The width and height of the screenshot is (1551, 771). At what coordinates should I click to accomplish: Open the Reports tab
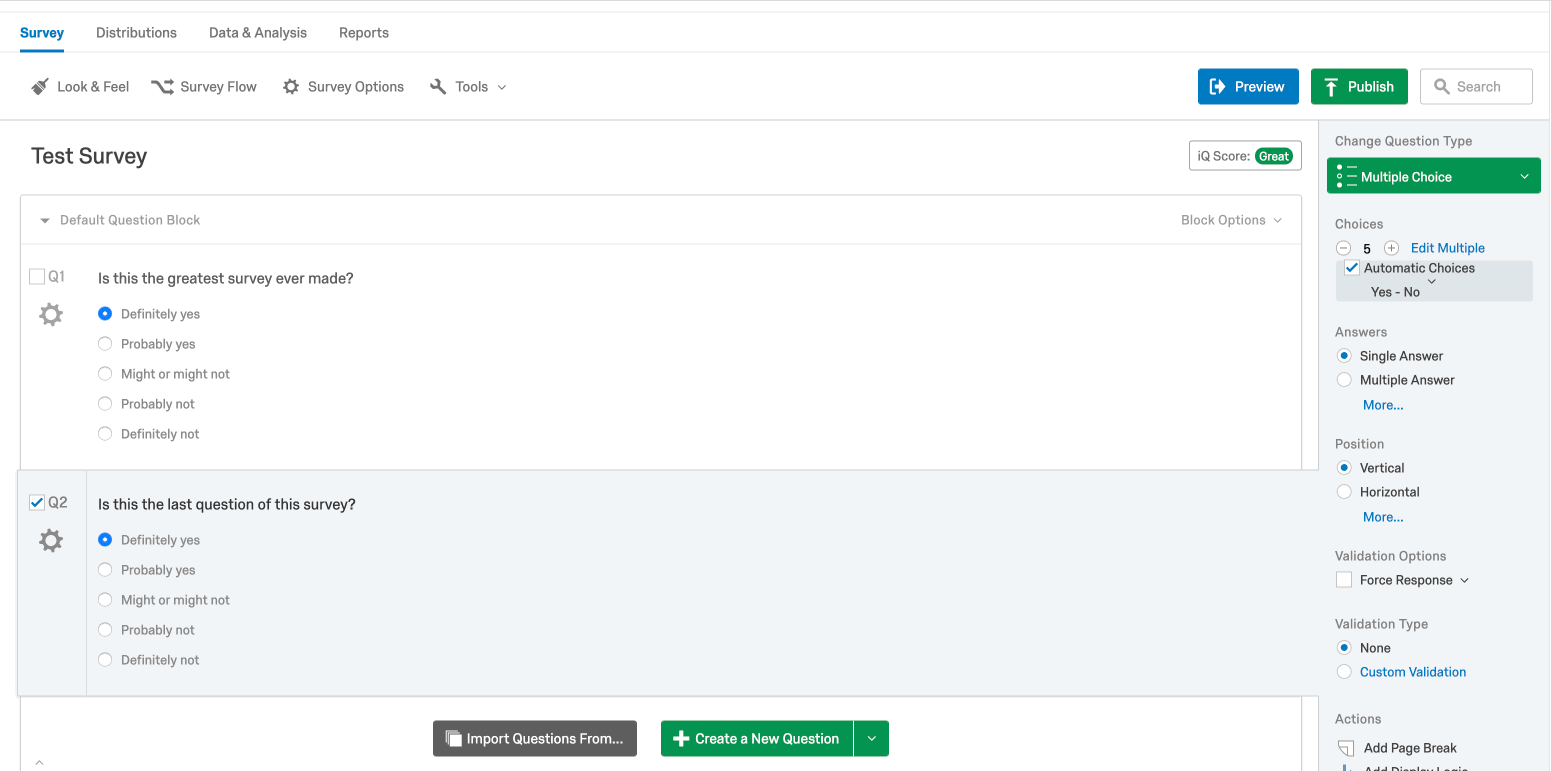[x=364, y=33]
